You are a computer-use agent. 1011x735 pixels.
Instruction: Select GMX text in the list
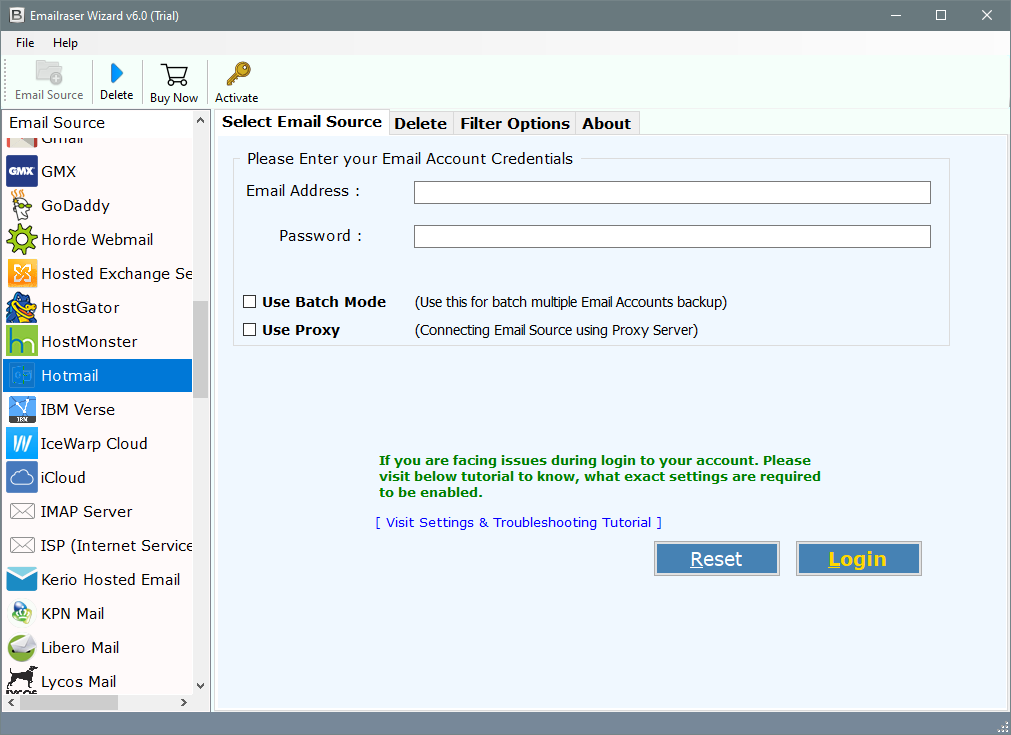59,172
